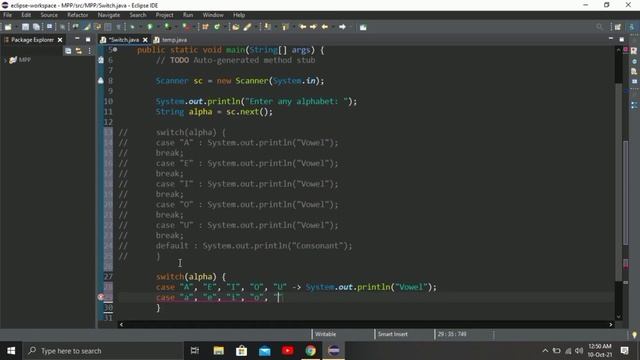Click the Next Annotation toolbar icon

tap(267, 27)
